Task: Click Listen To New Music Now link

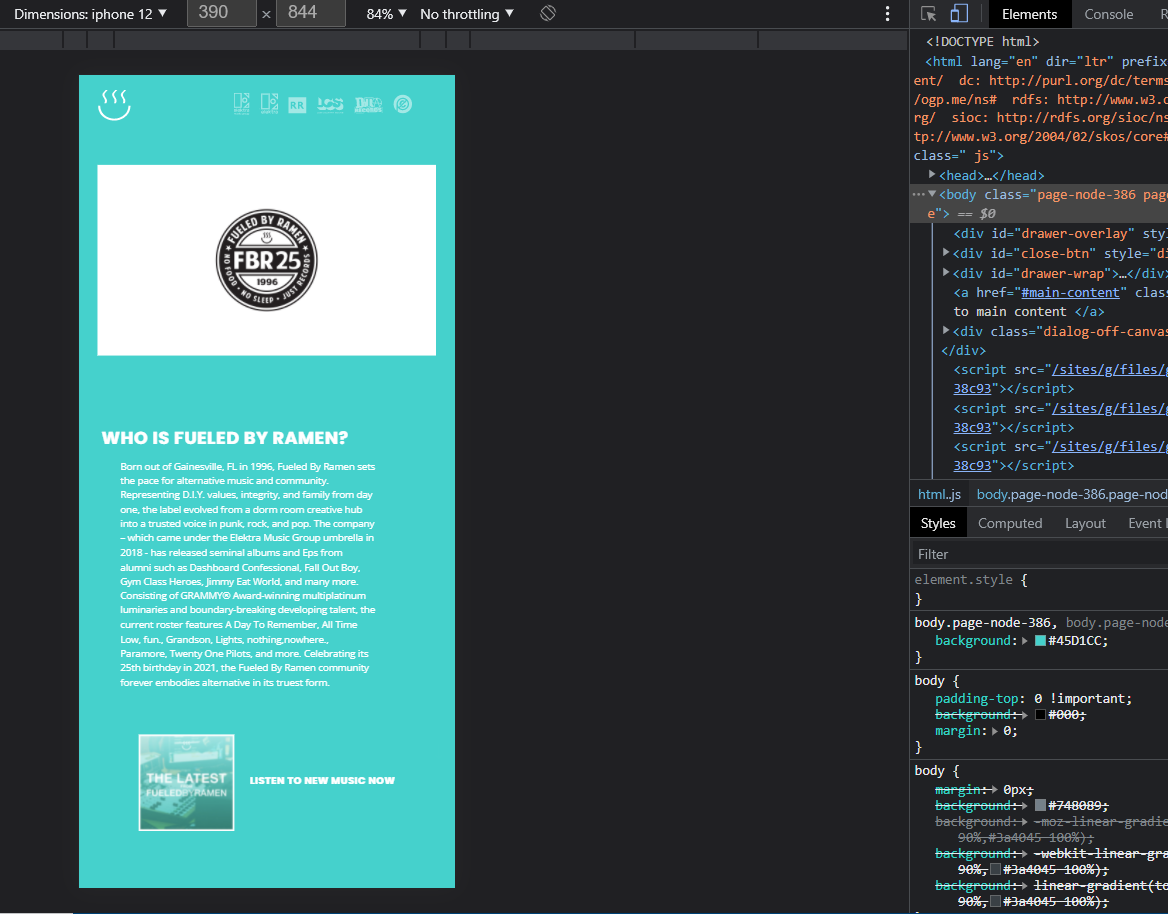Action: pyautogui.click(x=322, y=781)
